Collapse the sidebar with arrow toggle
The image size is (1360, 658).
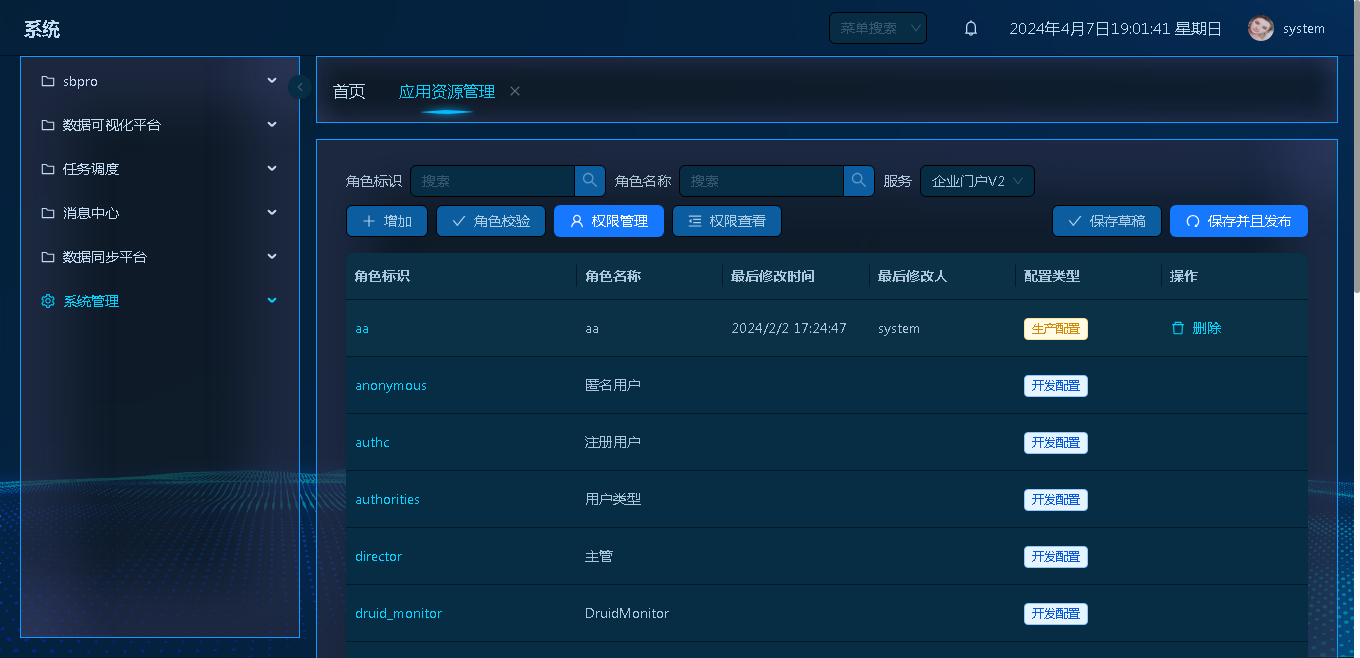click(300, 87)
